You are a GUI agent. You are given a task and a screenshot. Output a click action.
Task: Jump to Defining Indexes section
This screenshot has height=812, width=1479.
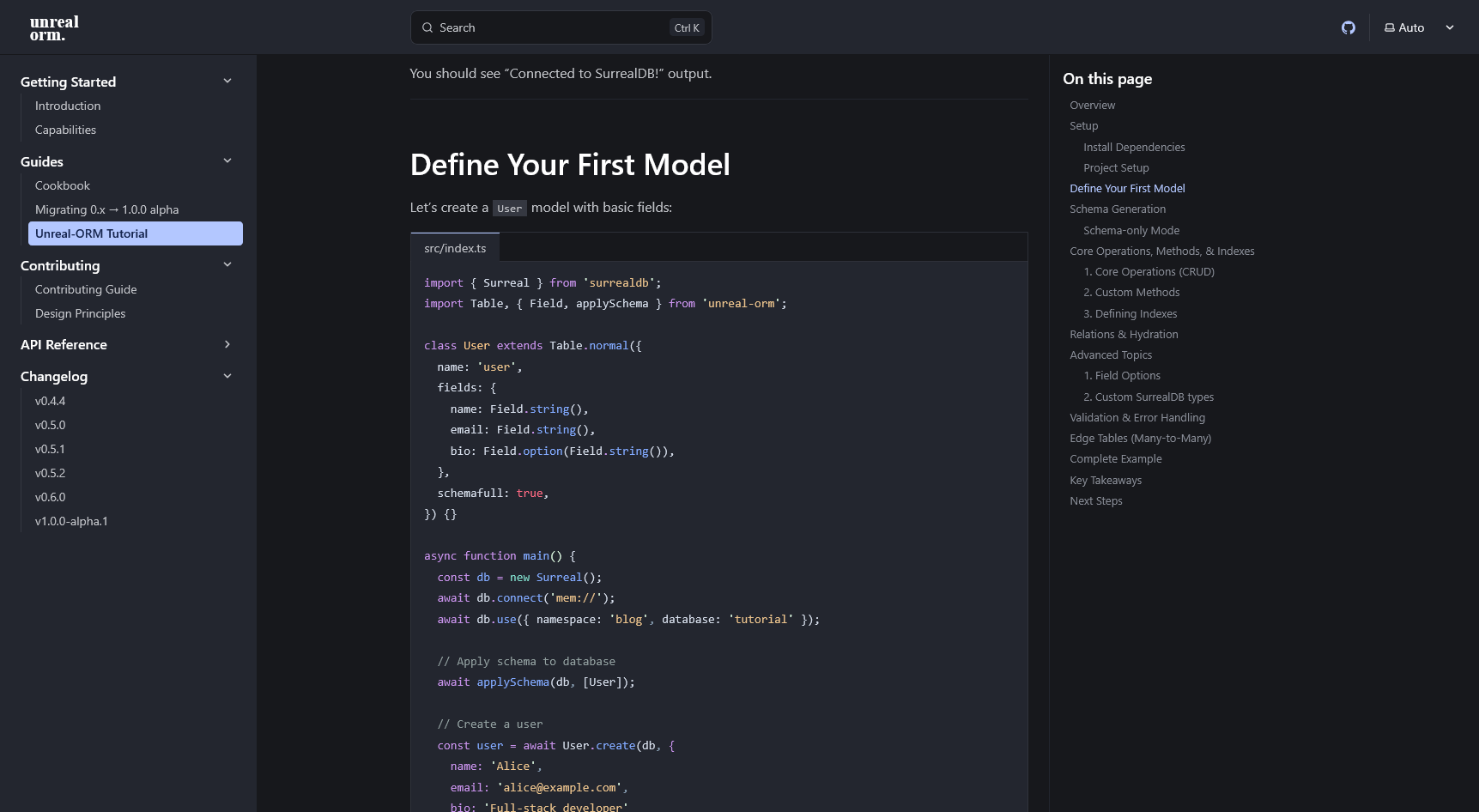[x=1130, y=314]
